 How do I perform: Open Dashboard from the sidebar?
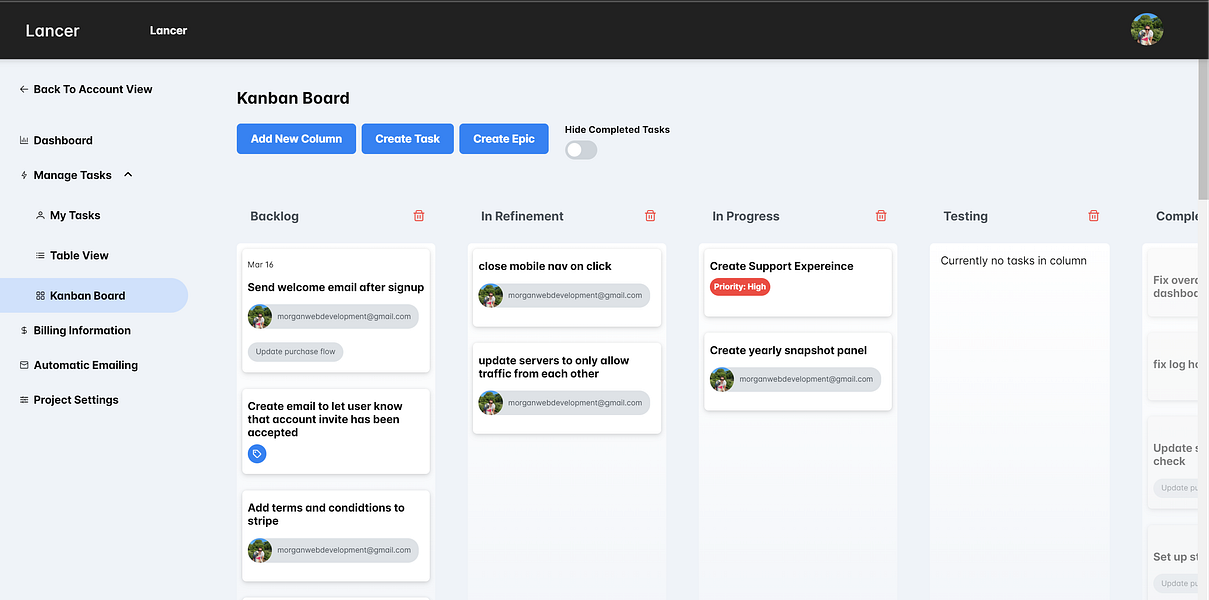click(63, 141)
